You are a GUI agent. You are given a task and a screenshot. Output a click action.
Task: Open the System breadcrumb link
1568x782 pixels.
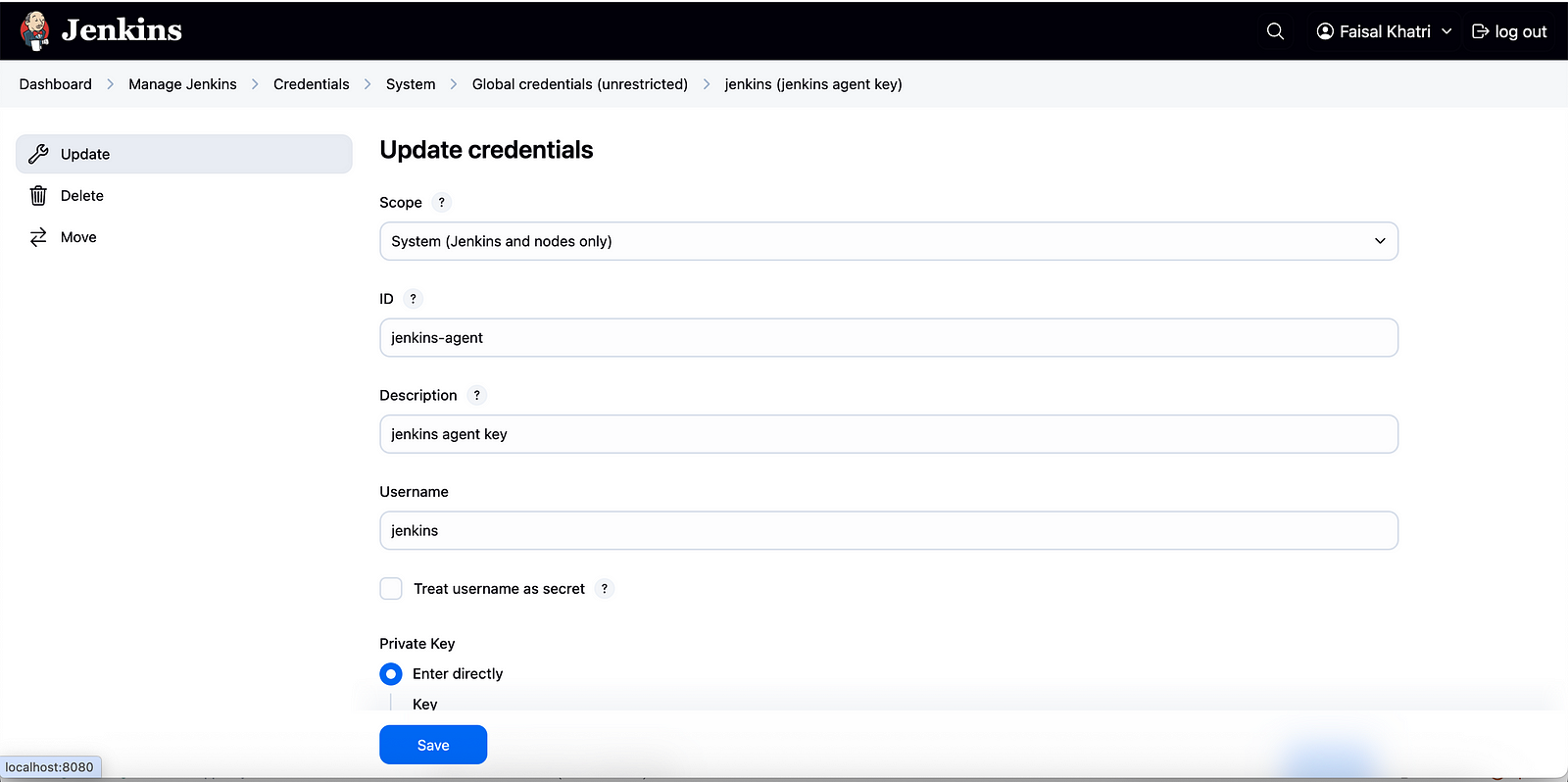pyautogui.click(x=411, y=84)
